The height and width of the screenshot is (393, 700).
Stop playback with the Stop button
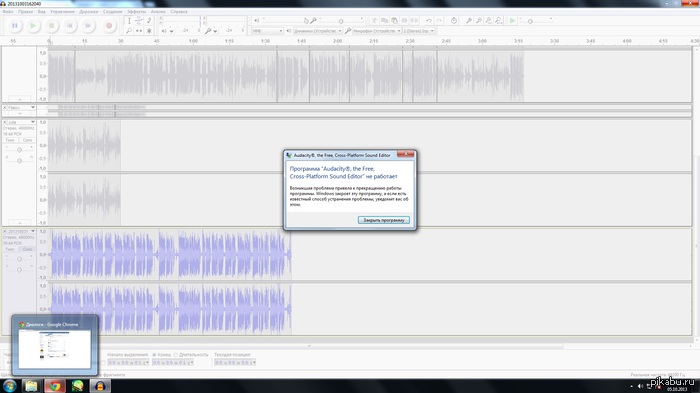51,26
